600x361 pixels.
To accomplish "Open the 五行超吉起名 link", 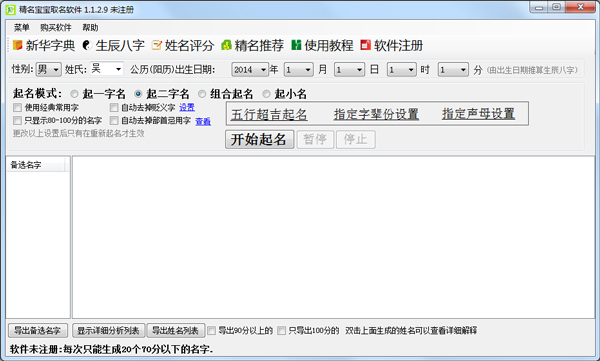I will click(x=269, y=114).
